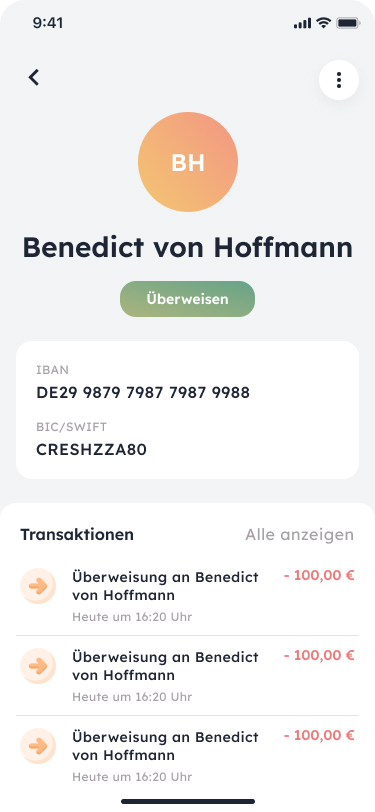This screenshot has width=375, height=812.
Task: Tap the cellular signal bars icon
Action: pos(302,23)
